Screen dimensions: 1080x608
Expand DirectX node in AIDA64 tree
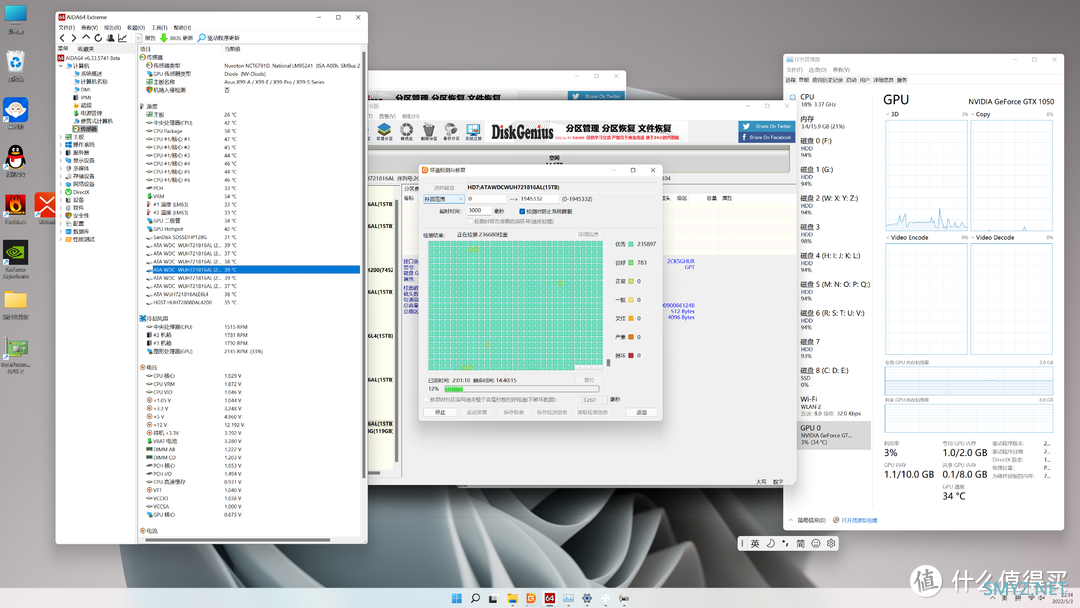pyautogui.click(x=61, y=192)
